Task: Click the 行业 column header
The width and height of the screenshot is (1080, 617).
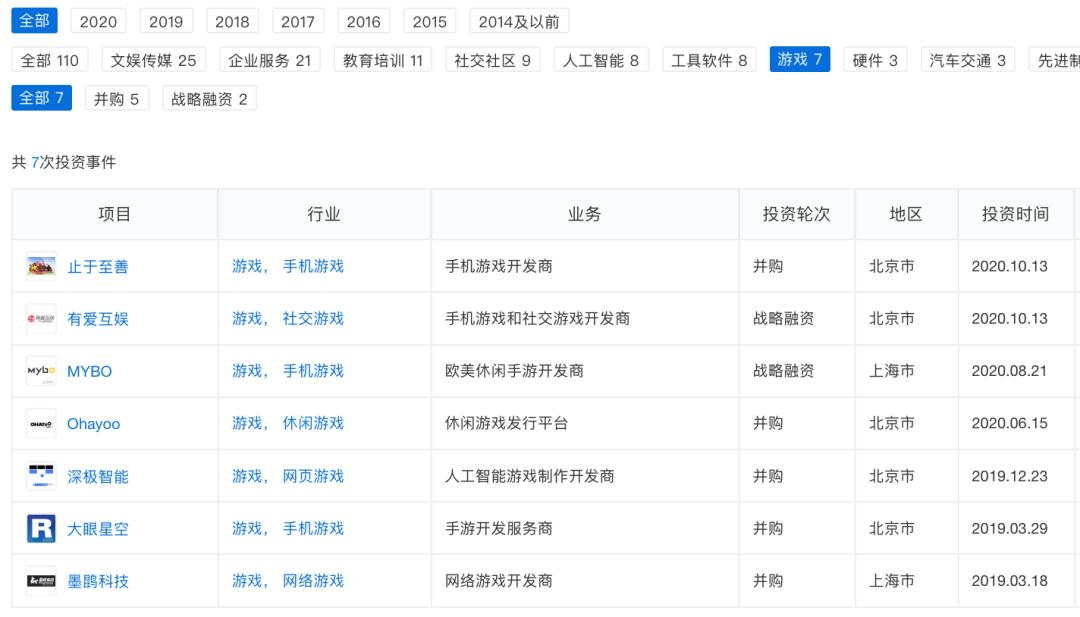Action: pos(324,214)
